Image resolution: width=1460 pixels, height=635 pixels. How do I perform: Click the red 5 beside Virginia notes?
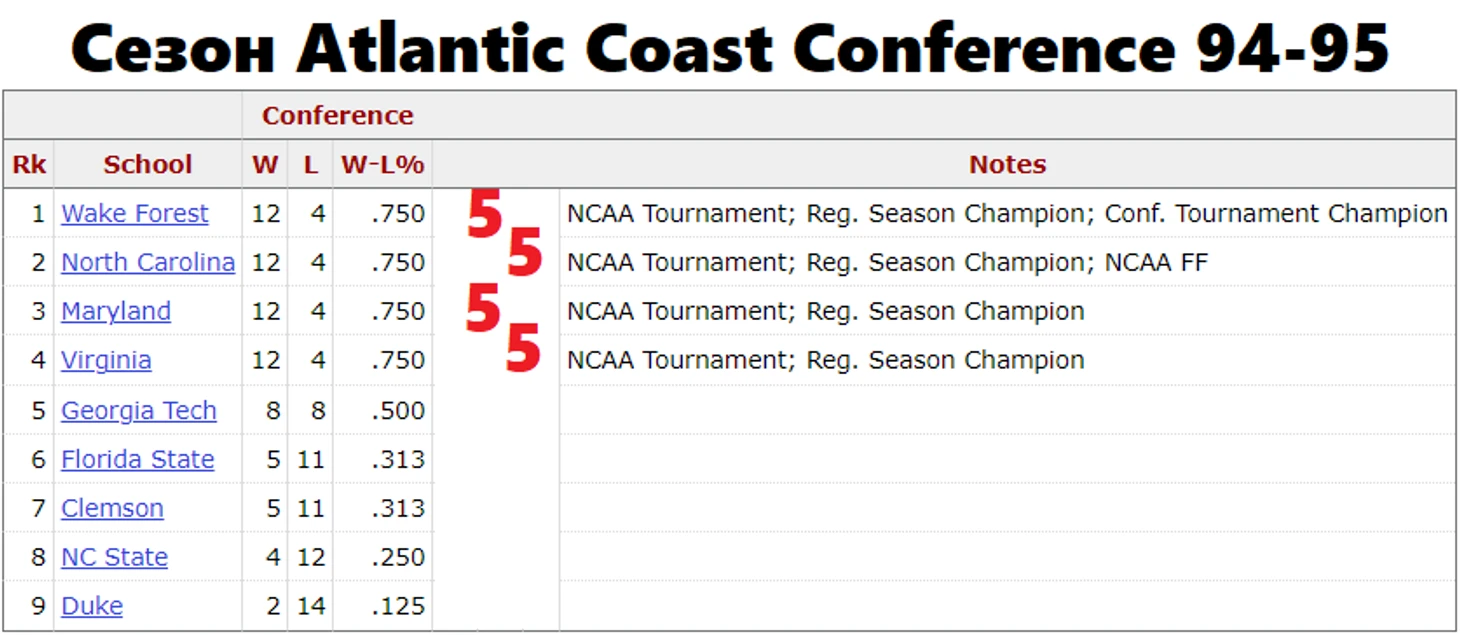523,348
